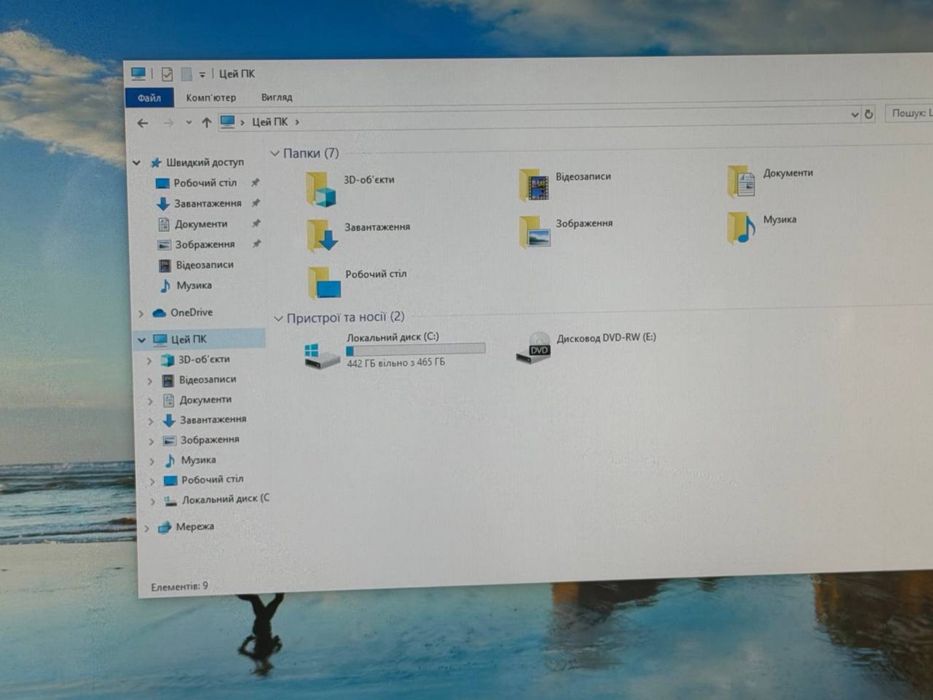The image size is (933, 700).
Task: Select the Локальний диск (C:) drive icon
Action: coord(321,355)
